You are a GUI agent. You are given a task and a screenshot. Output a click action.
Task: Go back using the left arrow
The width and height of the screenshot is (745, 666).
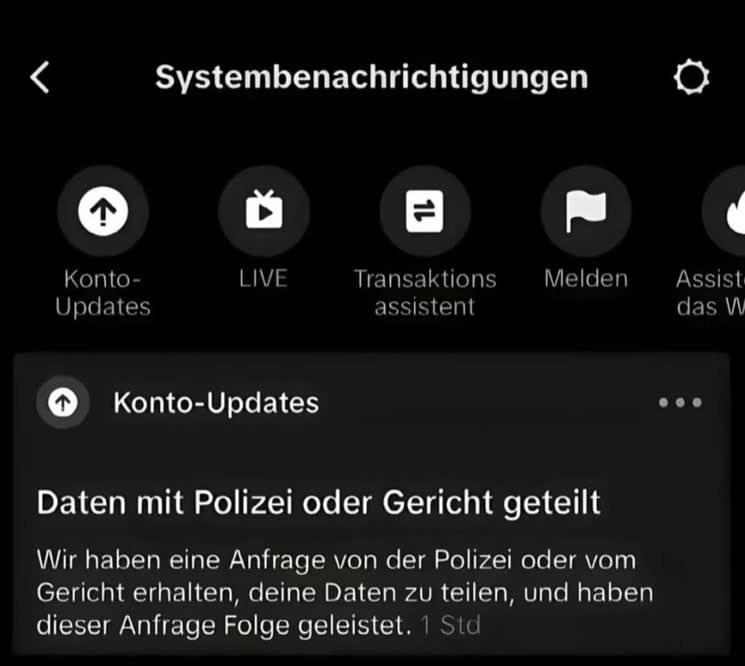(x=40, y=77)
